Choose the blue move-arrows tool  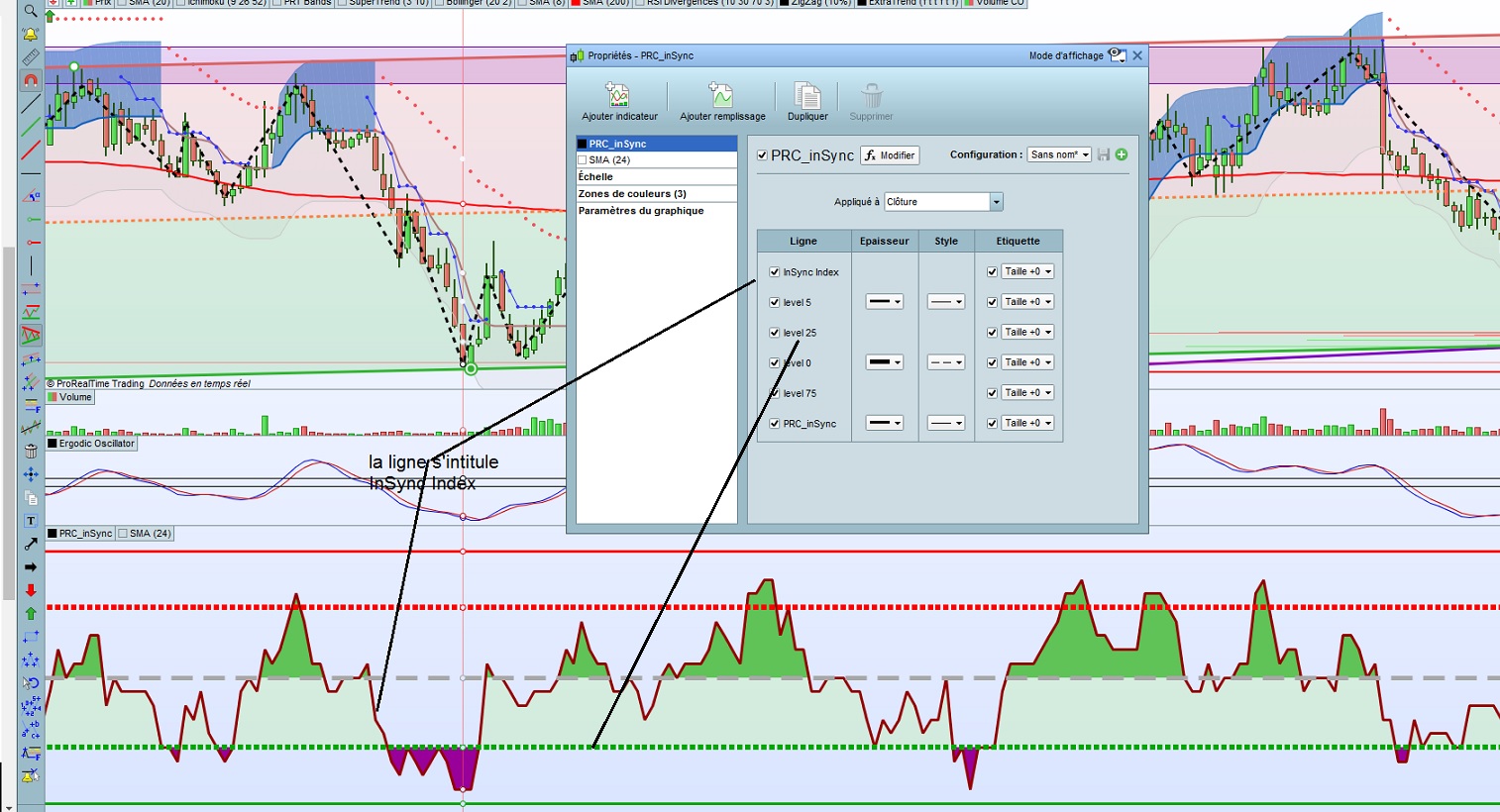click(x=31, y=474)
